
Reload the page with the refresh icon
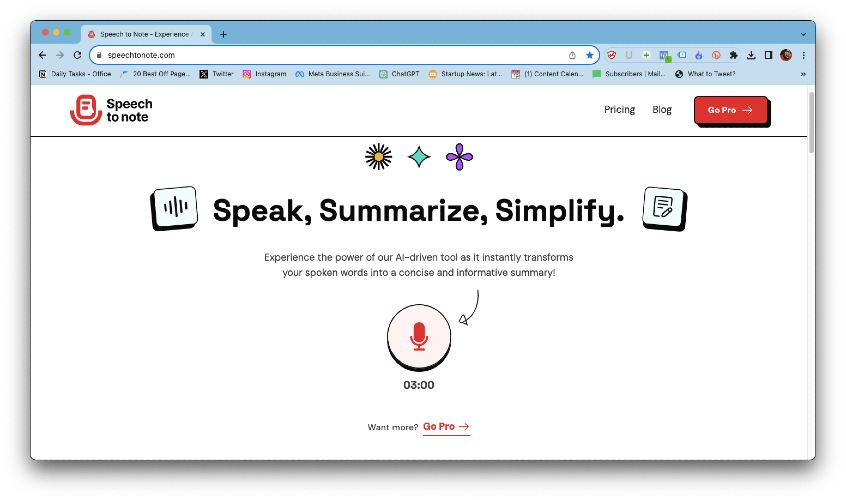click(x=77, y=55)
